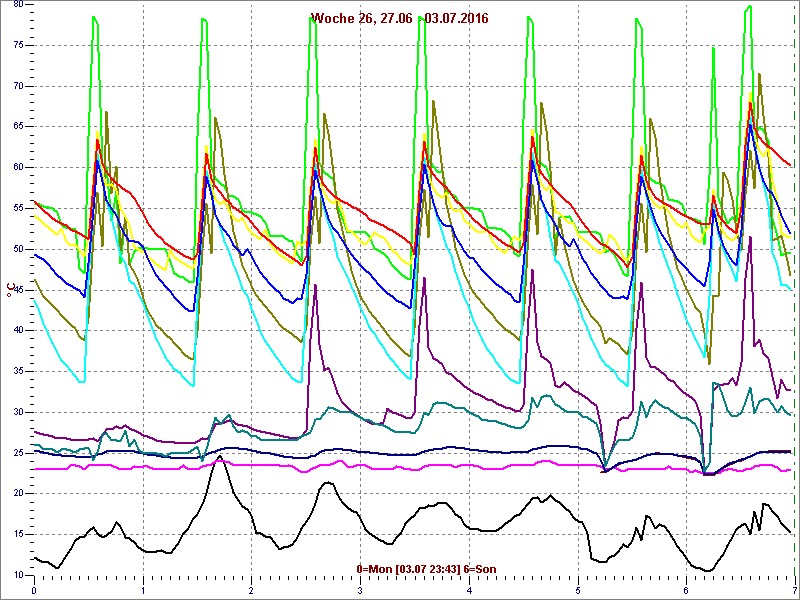Image resolution: width=800 pixels, height=600 pixels.
Task: Click the y-axis tick label '20'
Action: [18, 494]
